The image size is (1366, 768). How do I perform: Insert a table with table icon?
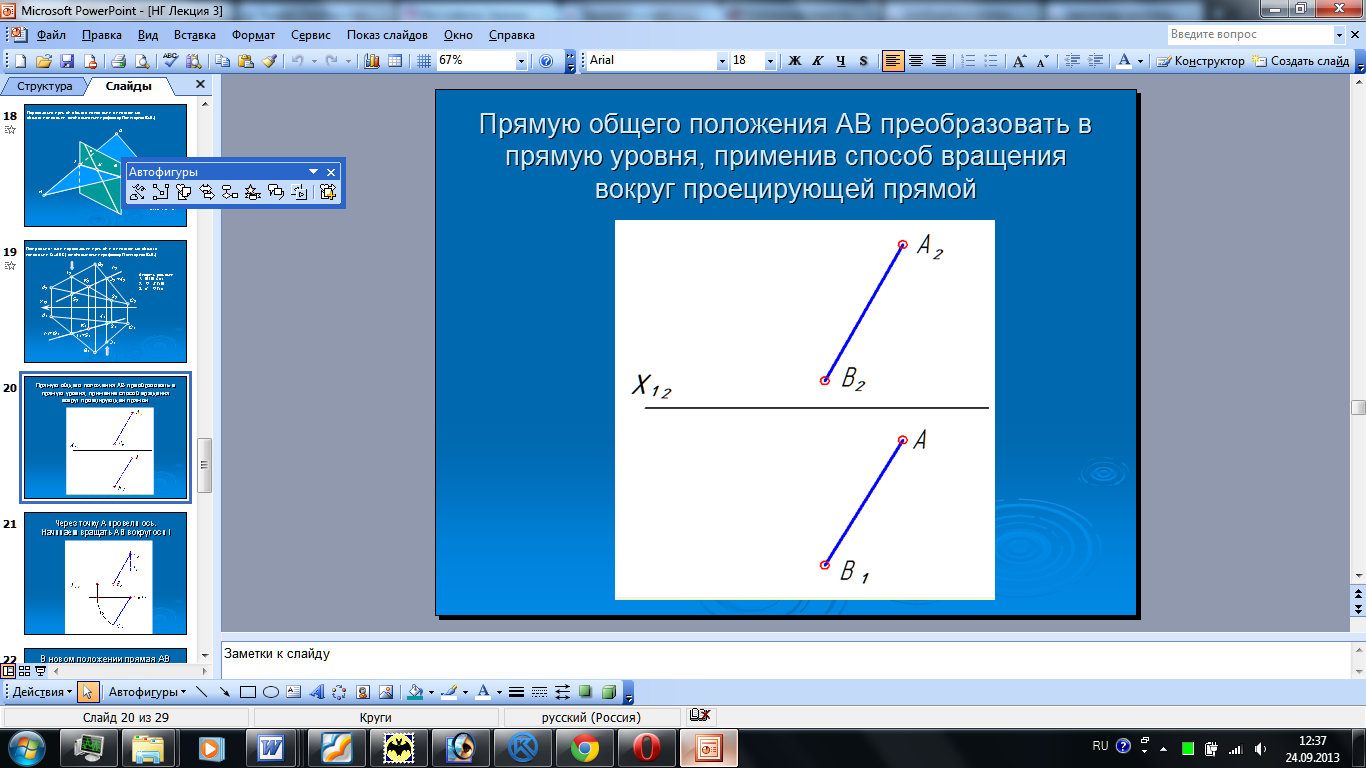click(x=395, y=61)
